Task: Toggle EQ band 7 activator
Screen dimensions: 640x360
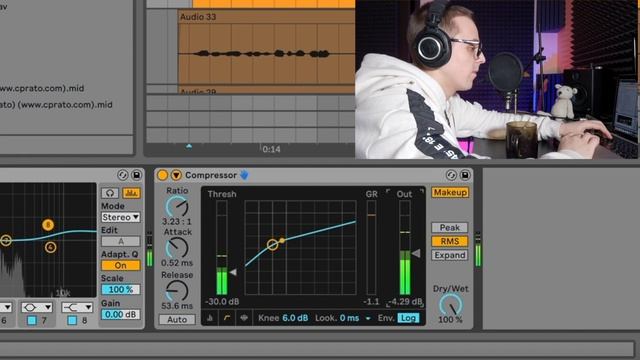Action: tap(31, 320)
